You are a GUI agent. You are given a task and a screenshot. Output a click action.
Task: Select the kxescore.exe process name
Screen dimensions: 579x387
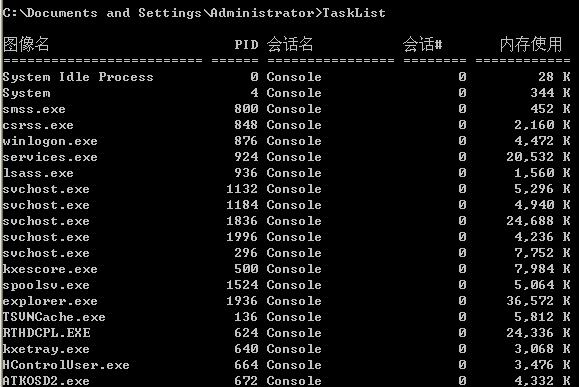(x=50, y=269)
